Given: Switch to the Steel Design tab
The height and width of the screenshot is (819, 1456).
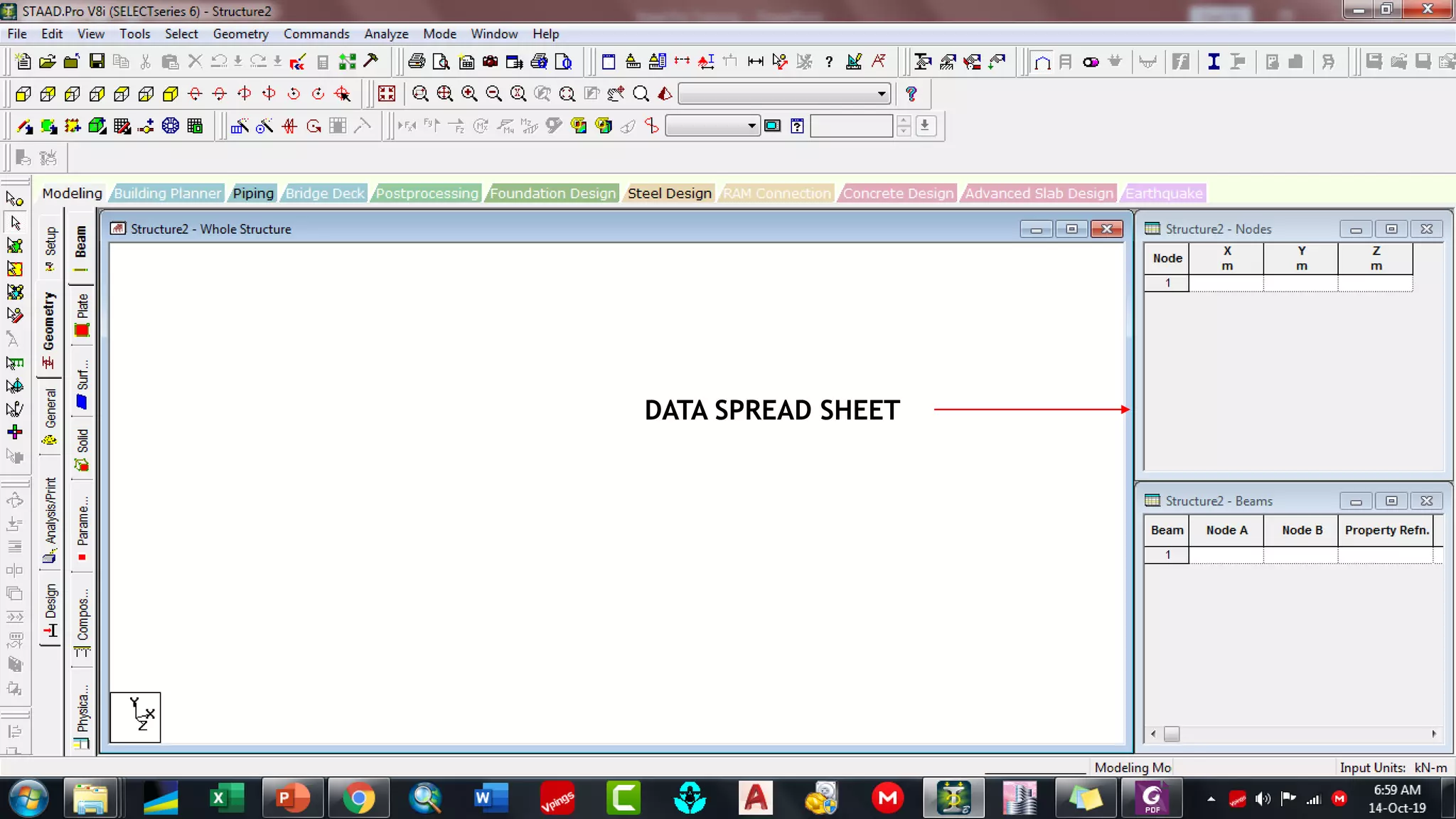Looking at the screenshot, I should 669,193.
